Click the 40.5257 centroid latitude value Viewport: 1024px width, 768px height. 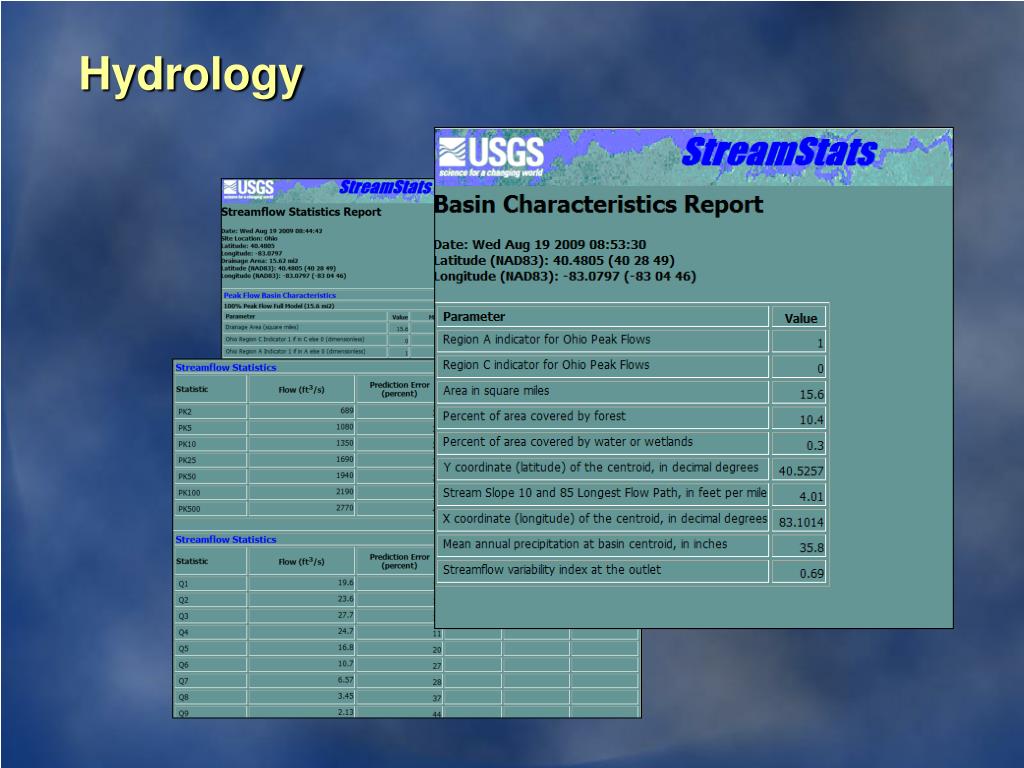click(799, 470)
